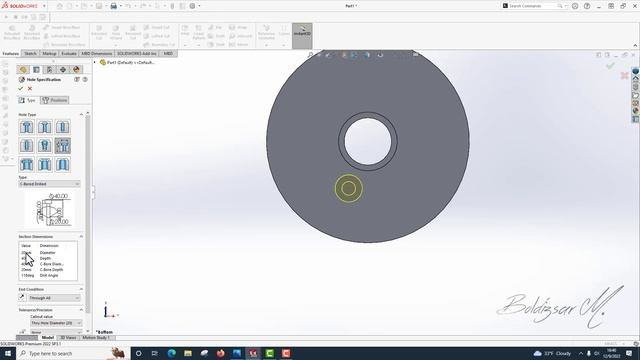The width and height of the screenshot is (640, 360).
Task: Select the highlighted Legacy Hole type icon
Action: pos(62,146)
